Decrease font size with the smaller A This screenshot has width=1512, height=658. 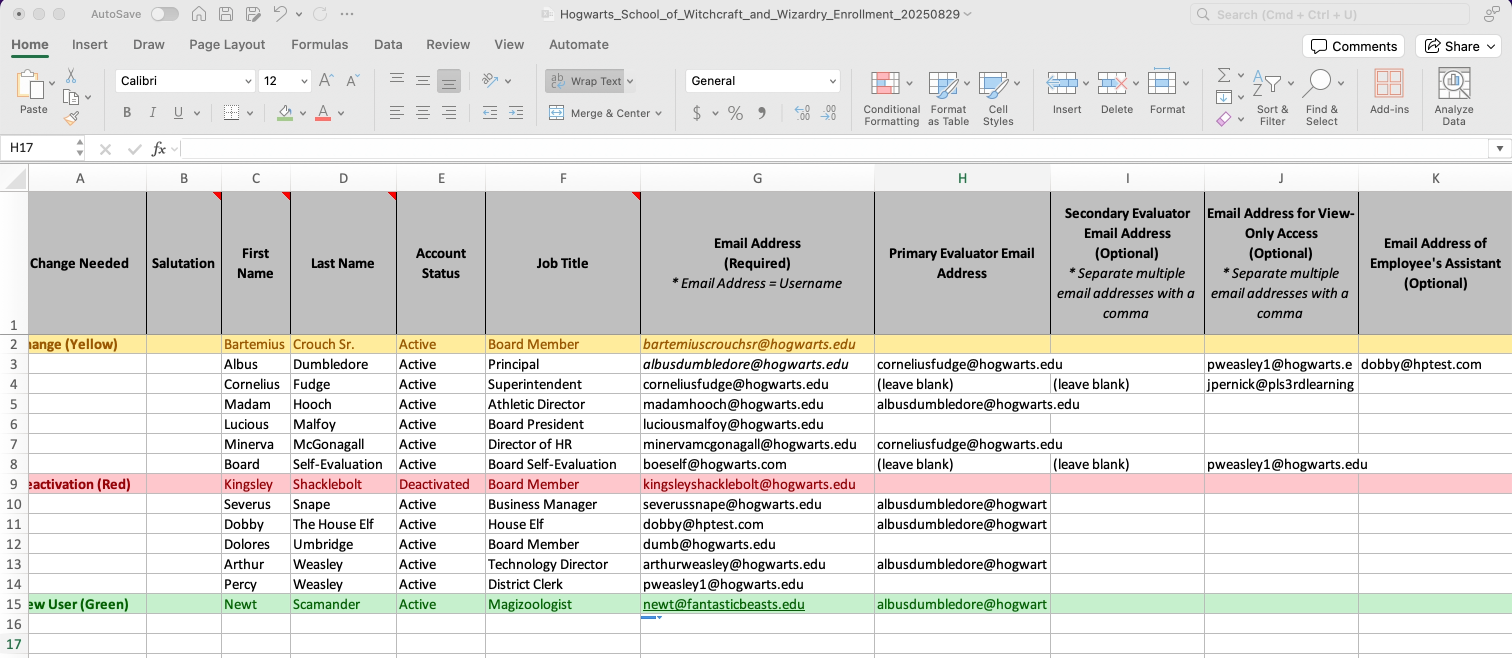352,81
